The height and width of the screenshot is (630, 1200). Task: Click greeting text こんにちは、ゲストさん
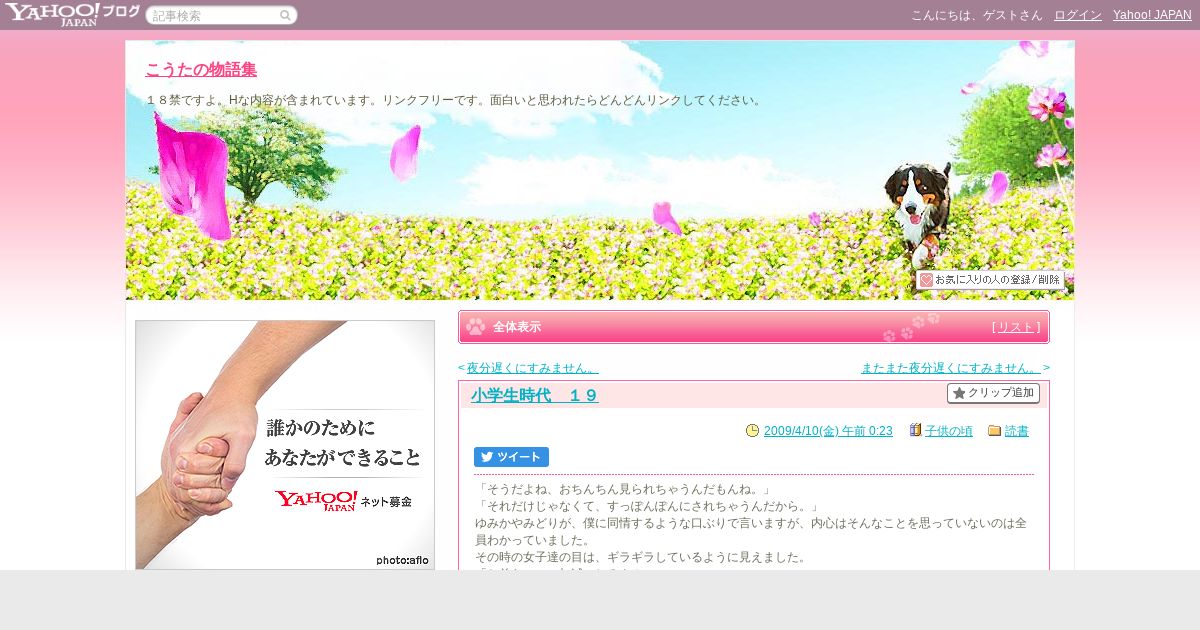pos(976,15)
